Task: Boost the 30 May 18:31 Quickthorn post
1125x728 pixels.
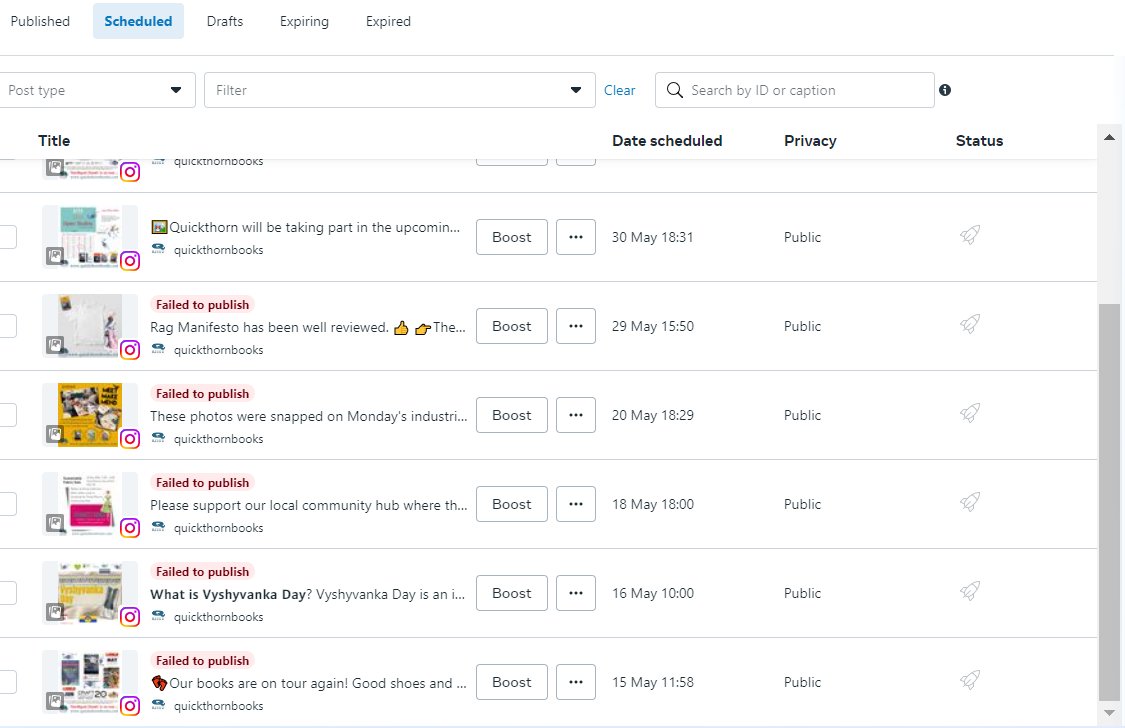Action: point(512,237)
